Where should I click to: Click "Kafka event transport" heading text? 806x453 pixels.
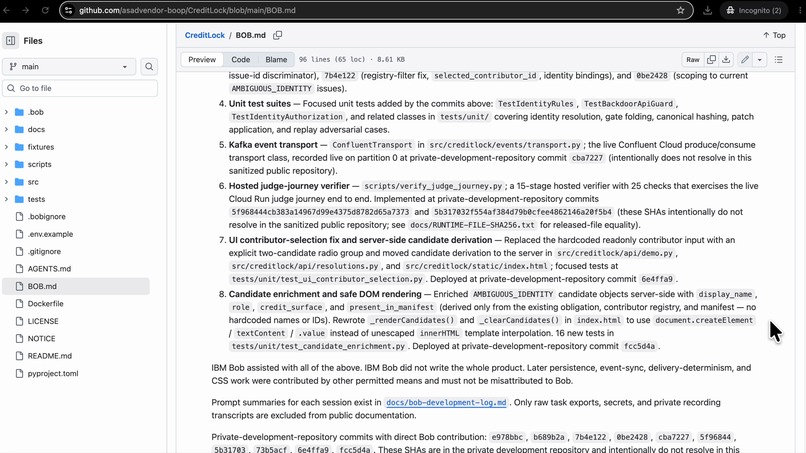pos(273,145)
